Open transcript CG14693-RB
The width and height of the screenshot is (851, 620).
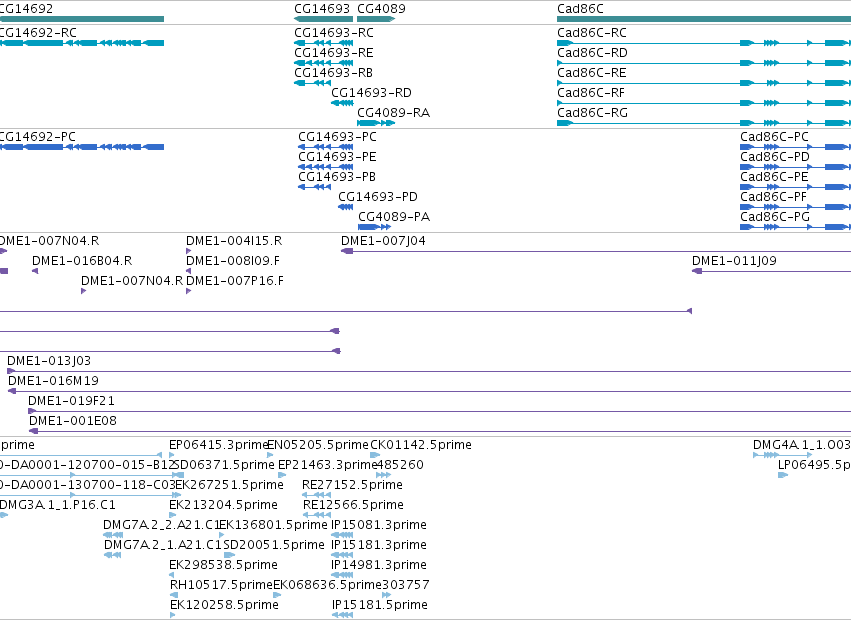pyautogui.click(x=312, y=83)
